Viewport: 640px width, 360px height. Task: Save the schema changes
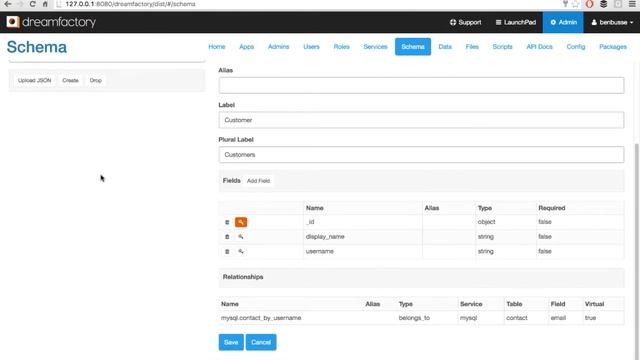[231, 342]
